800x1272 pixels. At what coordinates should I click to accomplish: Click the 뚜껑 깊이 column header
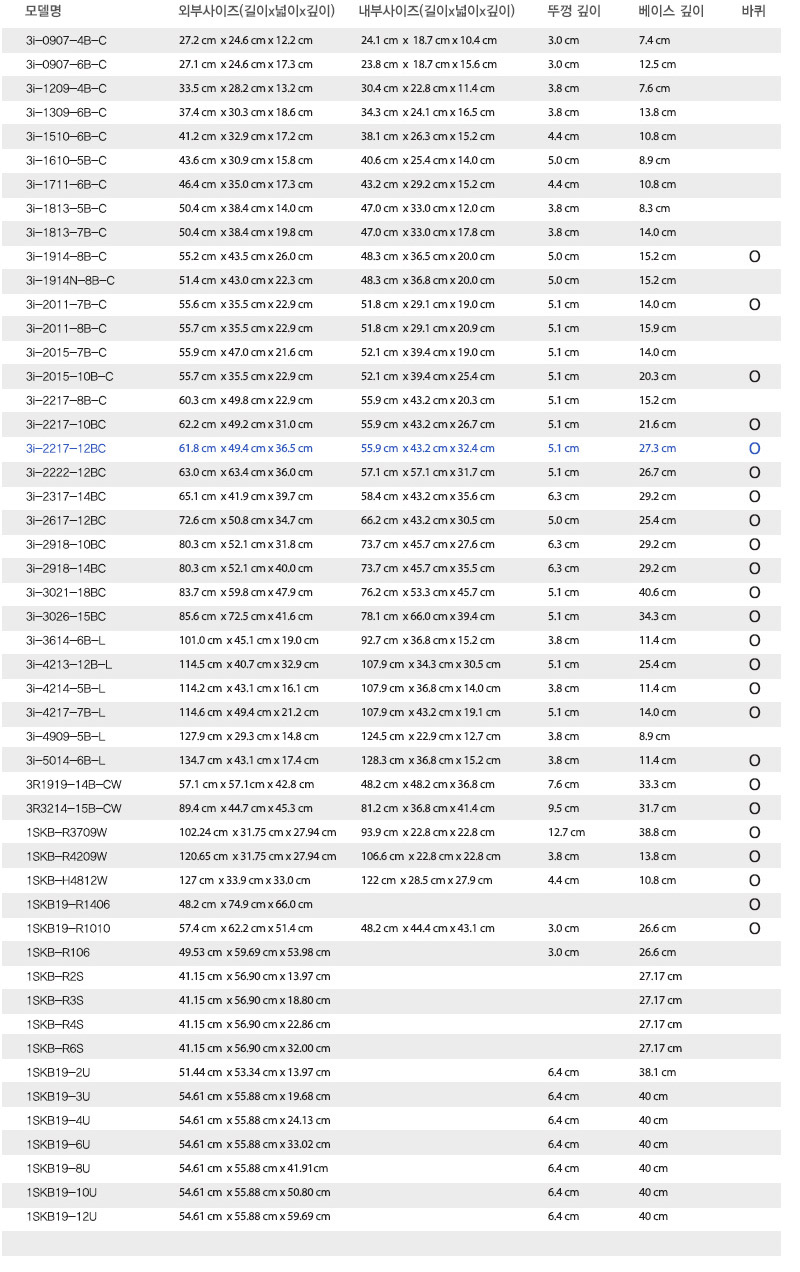pos(574,12)
